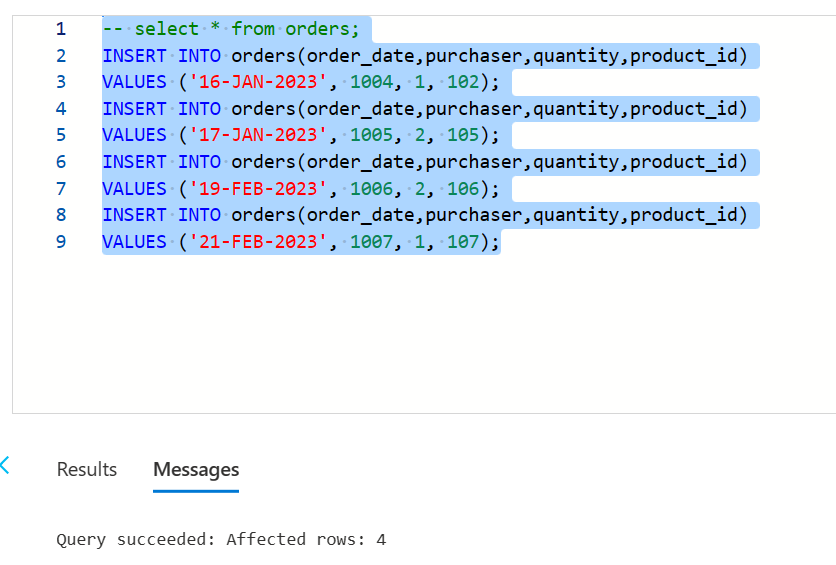Screen dimensions: 836x565
Task: Click the '19-FEB-2023' date string
Action: coord(258,188)
